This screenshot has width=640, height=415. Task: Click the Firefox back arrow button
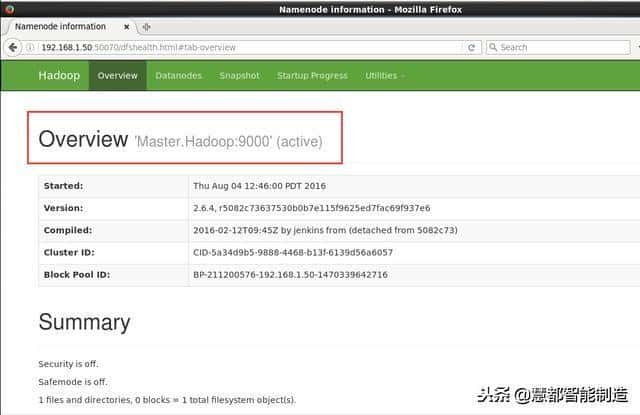(x=13, y=47)
